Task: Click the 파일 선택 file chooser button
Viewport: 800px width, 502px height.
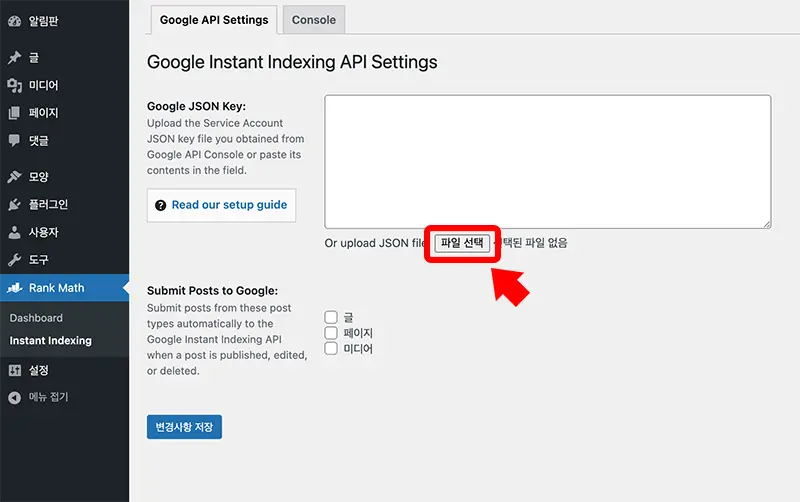Action: tap(462, 243)
